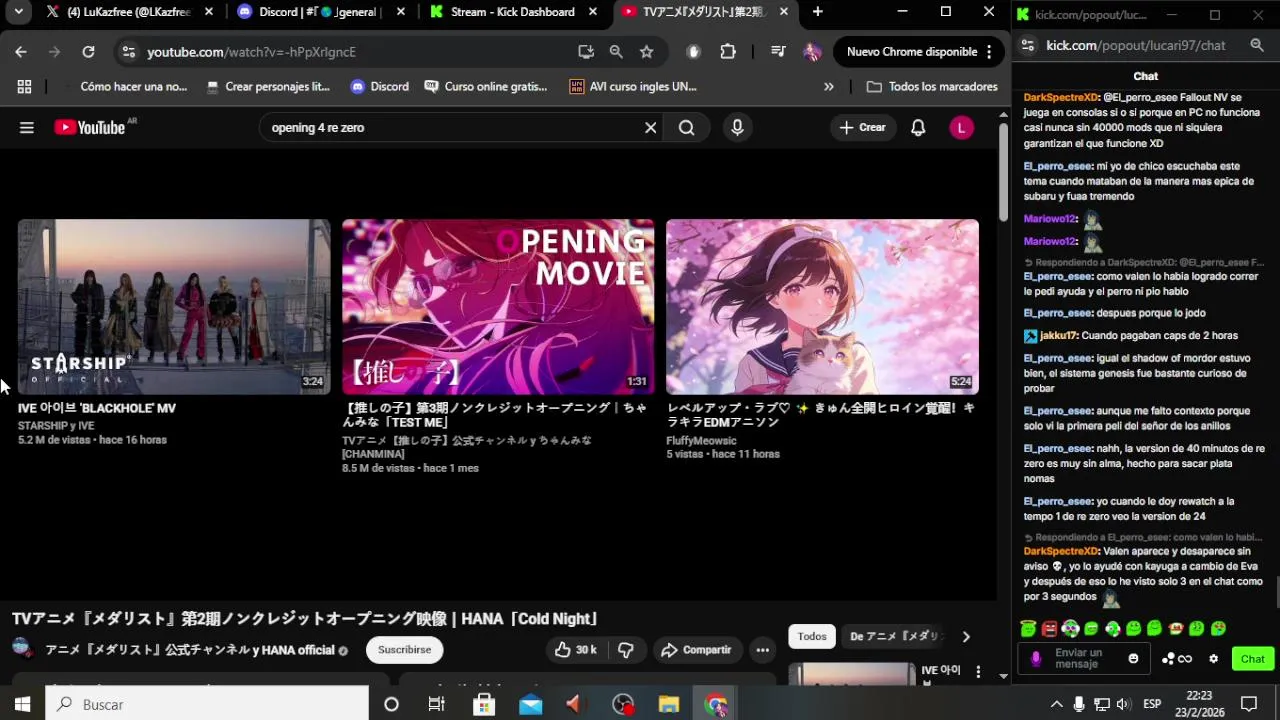Close the YouTube TVアニメ tab
The image size is (1280, 720).
(782, 12)
